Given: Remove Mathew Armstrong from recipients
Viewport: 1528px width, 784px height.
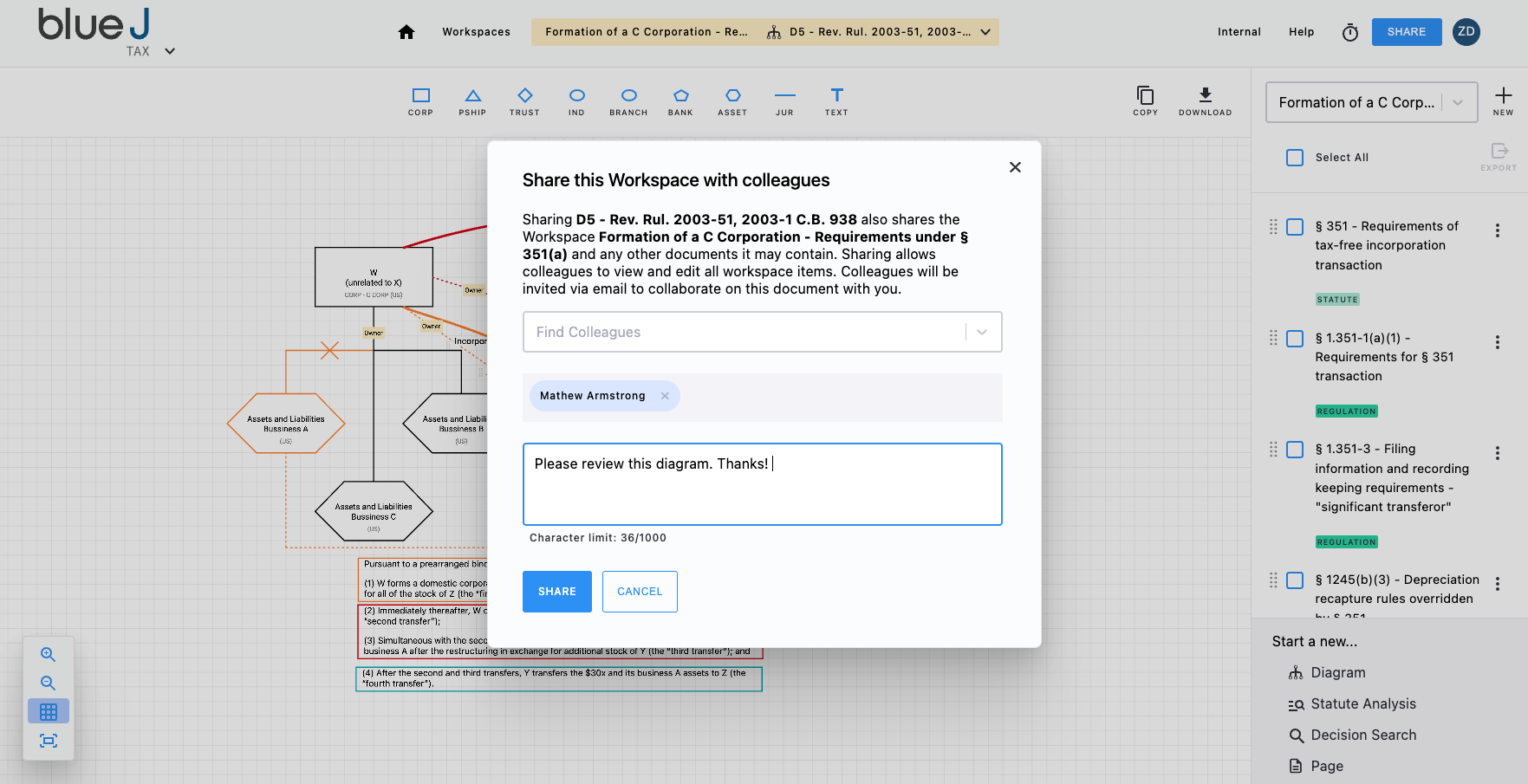Looking at the screenshot, I should [665, 396].
